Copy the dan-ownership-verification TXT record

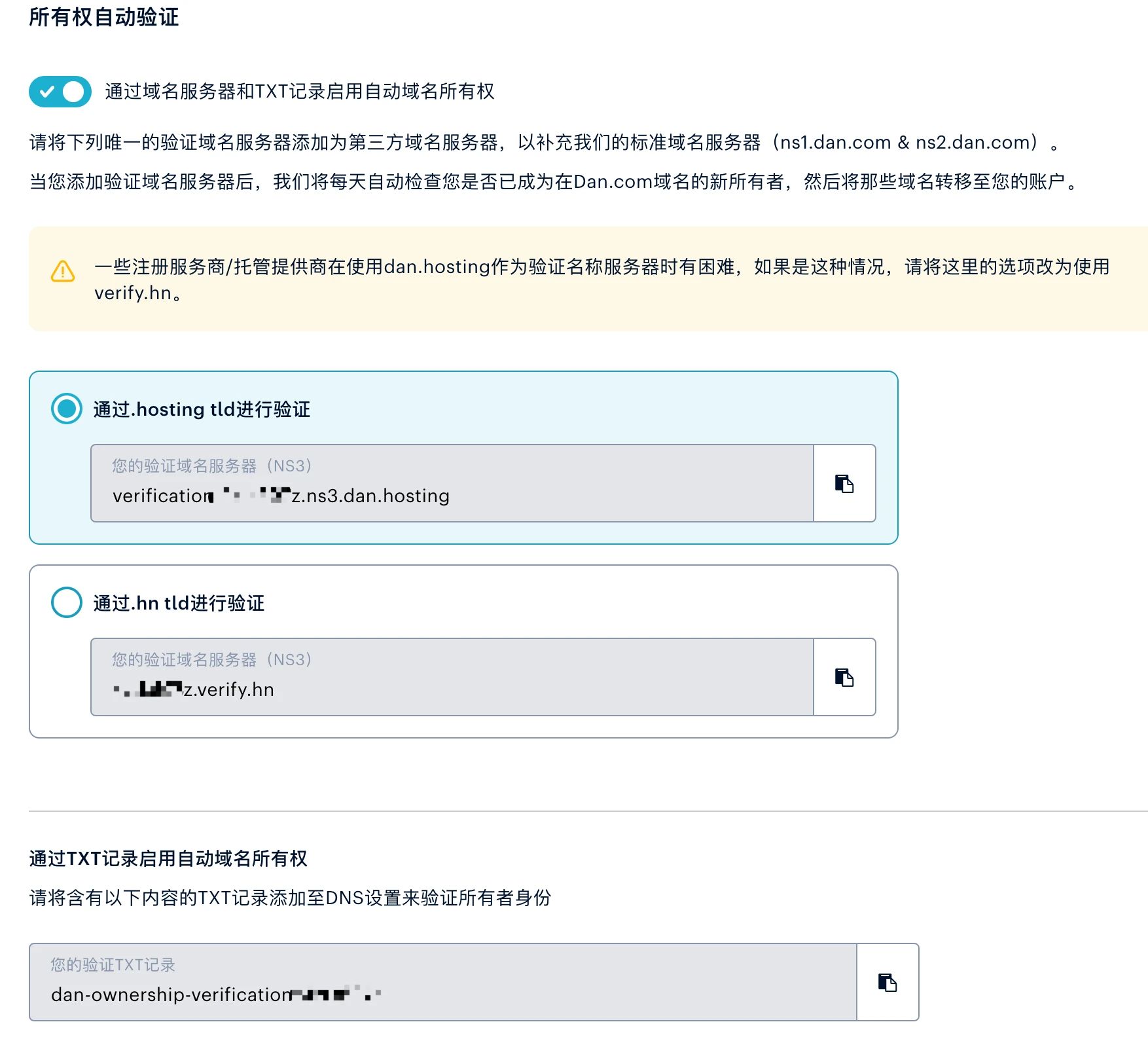pos(888,982)
